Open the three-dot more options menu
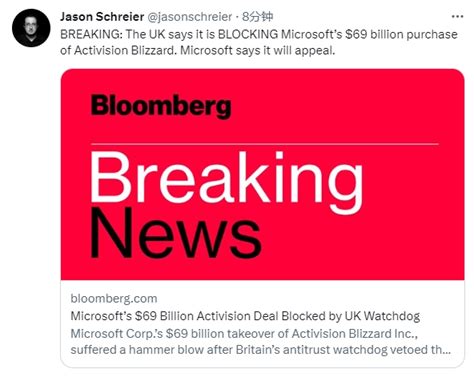Screen dimensions: 474x377 457,16
